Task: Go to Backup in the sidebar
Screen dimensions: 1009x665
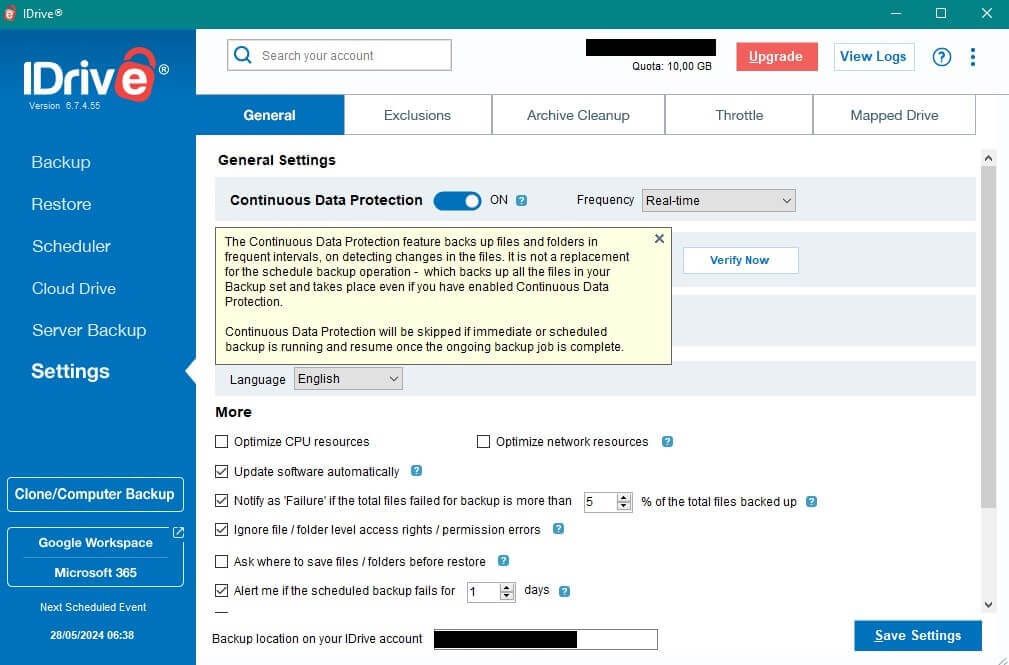Action: pyautogui.click(x=61, y=162)
